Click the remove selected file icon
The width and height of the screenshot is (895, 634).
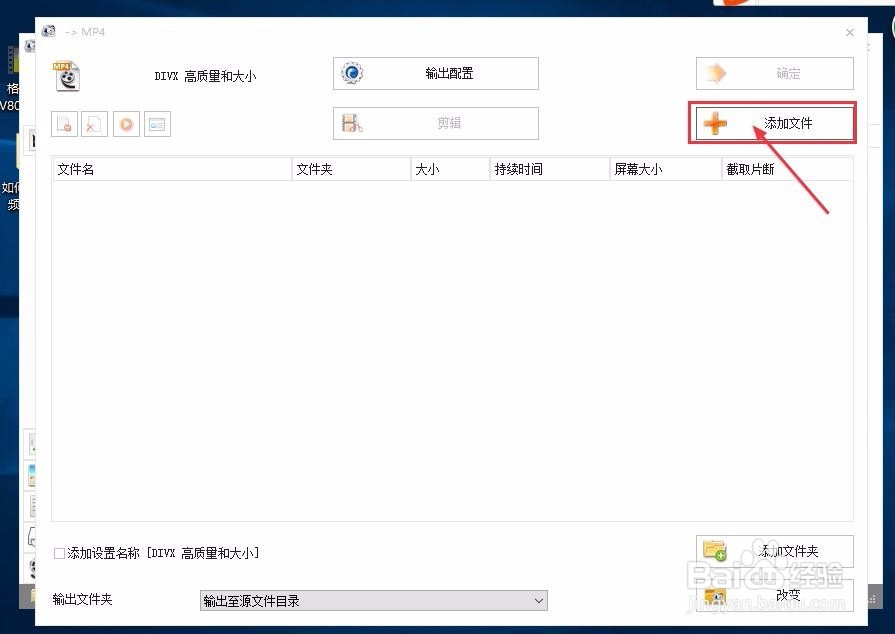pyautogui.click(x=64, y=123)
